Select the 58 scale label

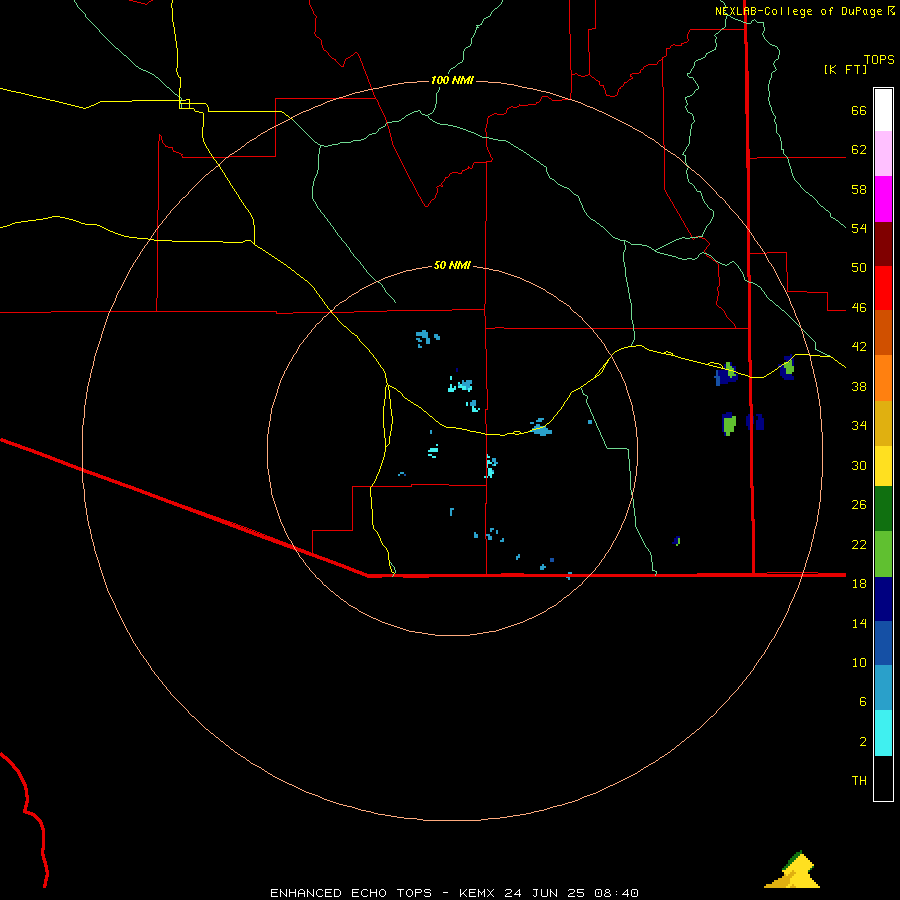(x=859, y=189)
